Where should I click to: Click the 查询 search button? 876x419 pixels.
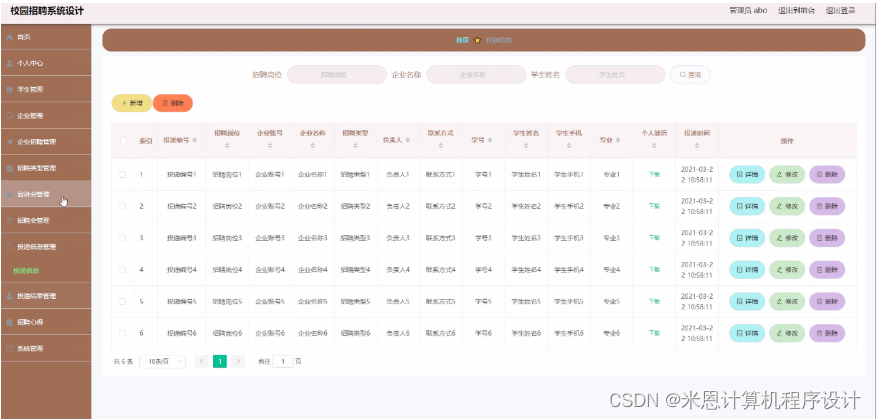coord(690,74)
